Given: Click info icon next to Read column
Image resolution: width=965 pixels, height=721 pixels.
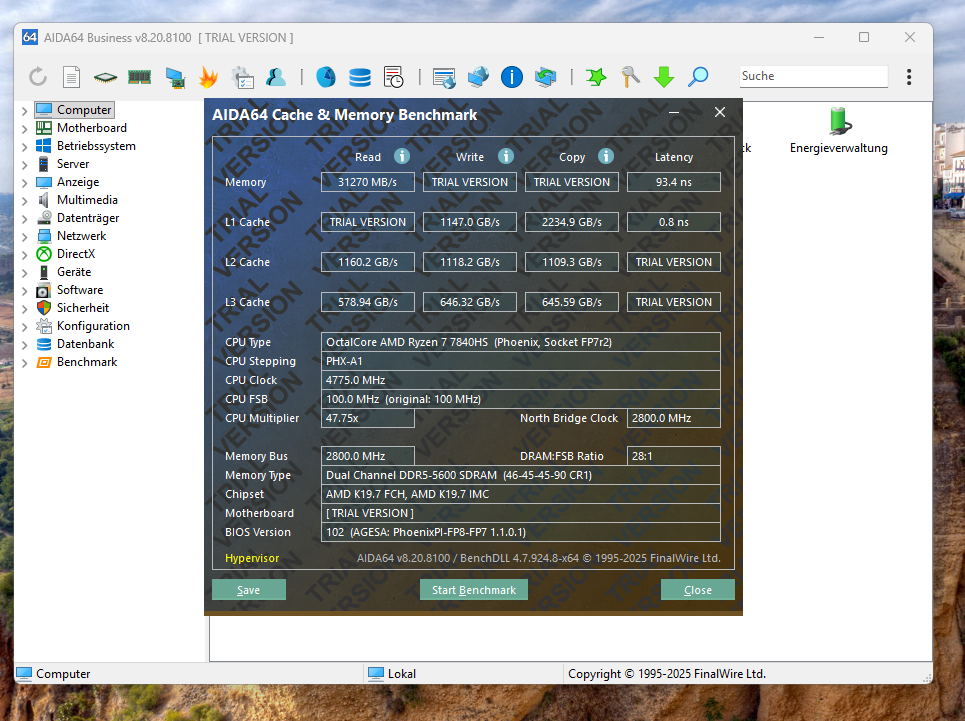Looking at the screenshot, I should point(402,156).
